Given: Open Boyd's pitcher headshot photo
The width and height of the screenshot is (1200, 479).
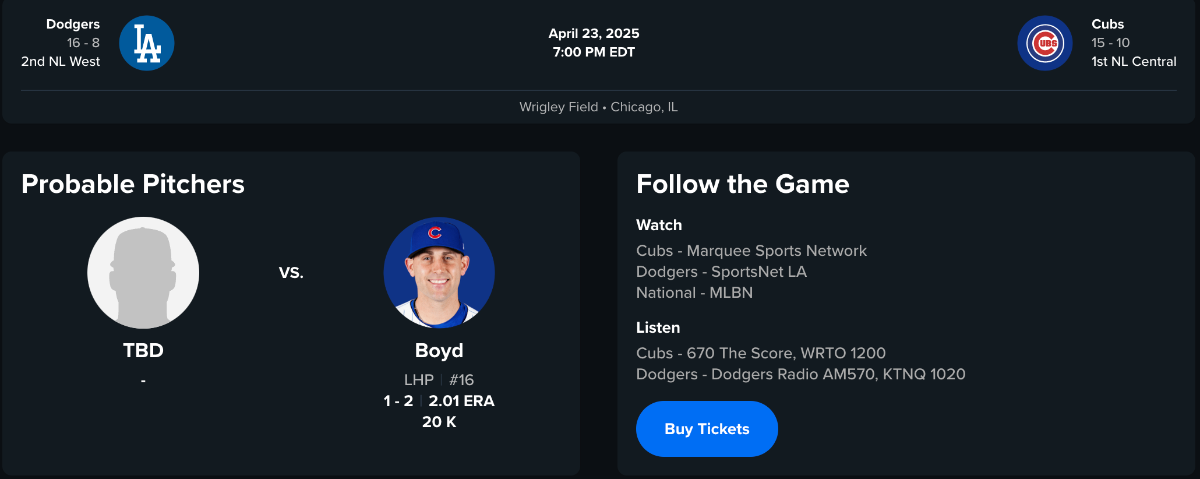Looking at the screenshot, I should coord(439,273).
